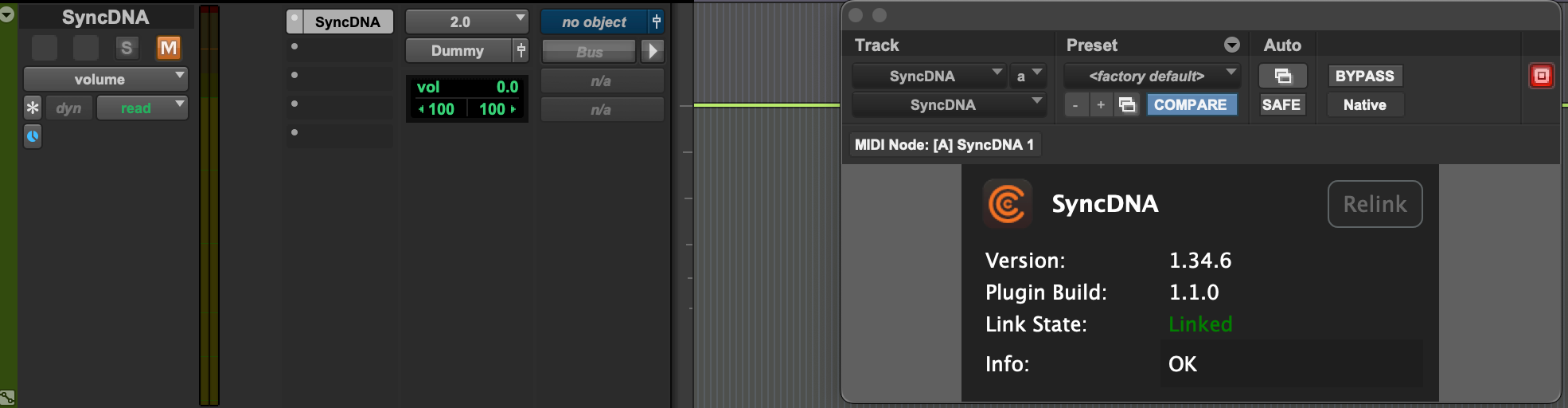Click the vol 0.0 volume display
The image size is (1568, 408).
pos(466,87)
